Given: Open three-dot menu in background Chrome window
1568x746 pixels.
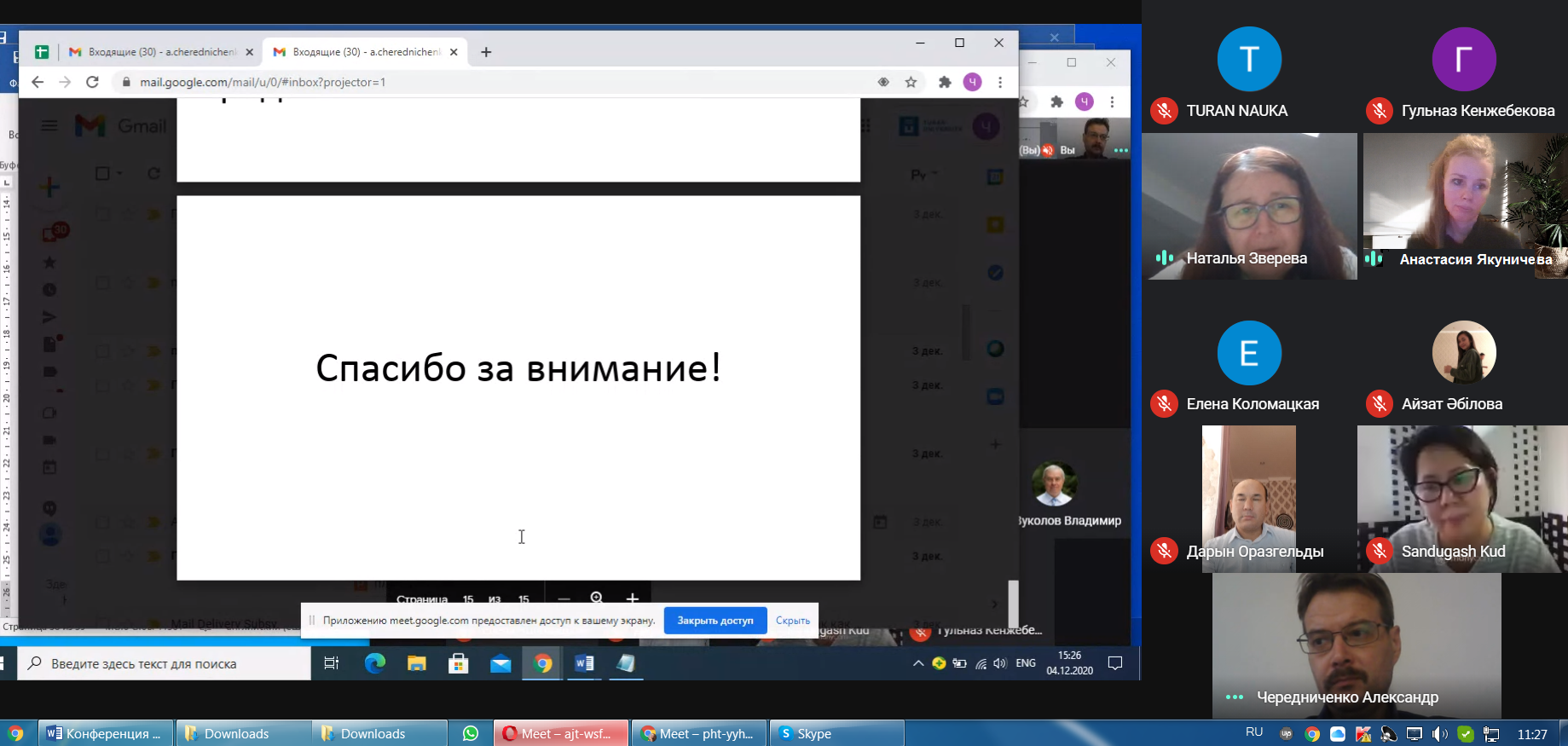Looking at the screenshot, I should tap(1113, 102).
